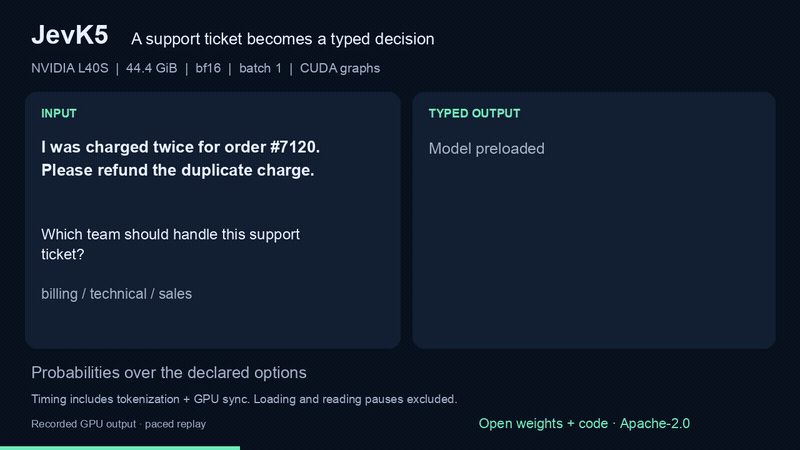The height and width of the screenshot is (450, 800).
Task: Click the JevK5 title
Action: click(x=69, y=36)
